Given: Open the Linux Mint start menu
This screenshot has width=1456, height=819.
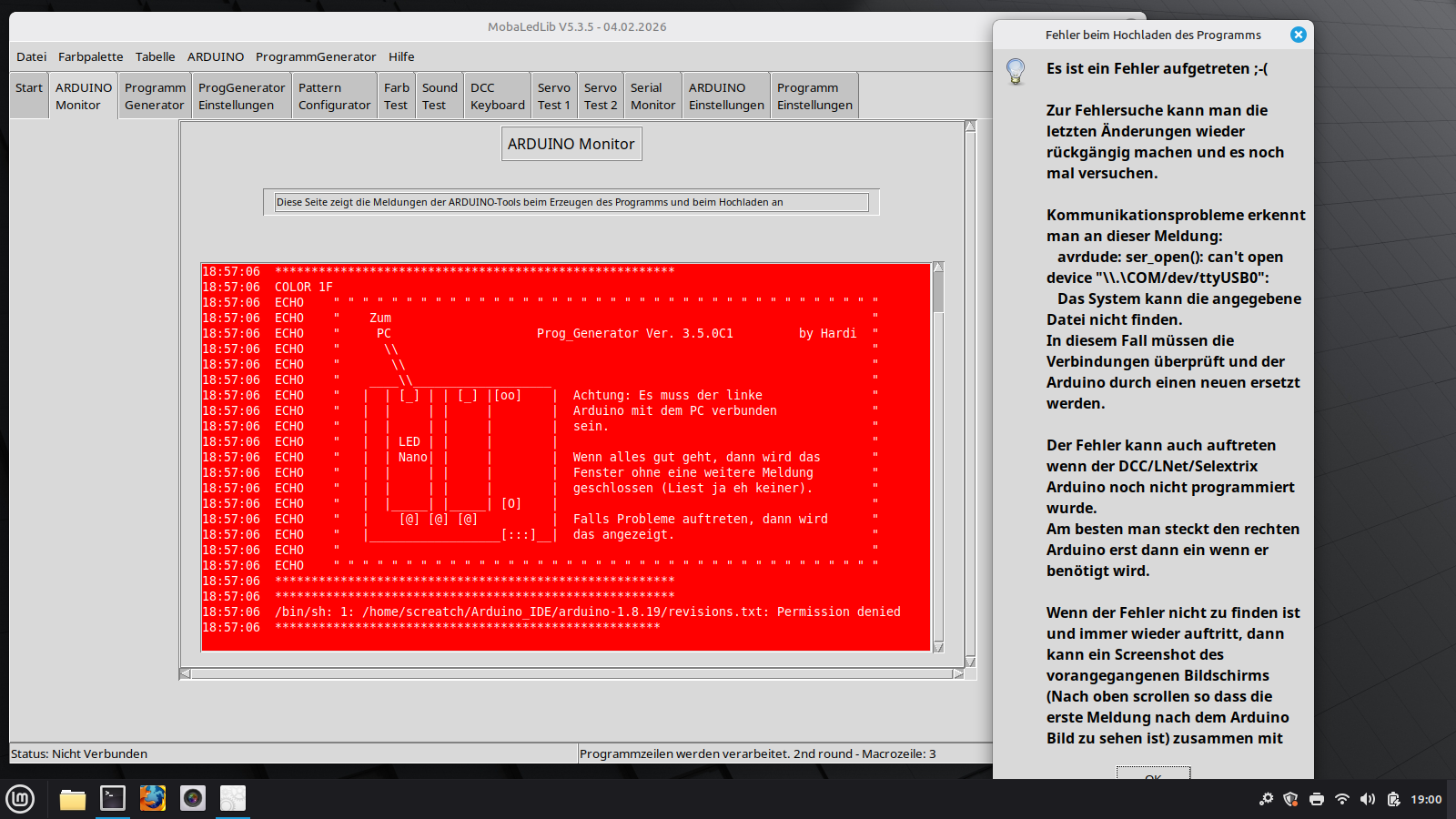Looking at the screenshot, I should click(x=20, y=799).
